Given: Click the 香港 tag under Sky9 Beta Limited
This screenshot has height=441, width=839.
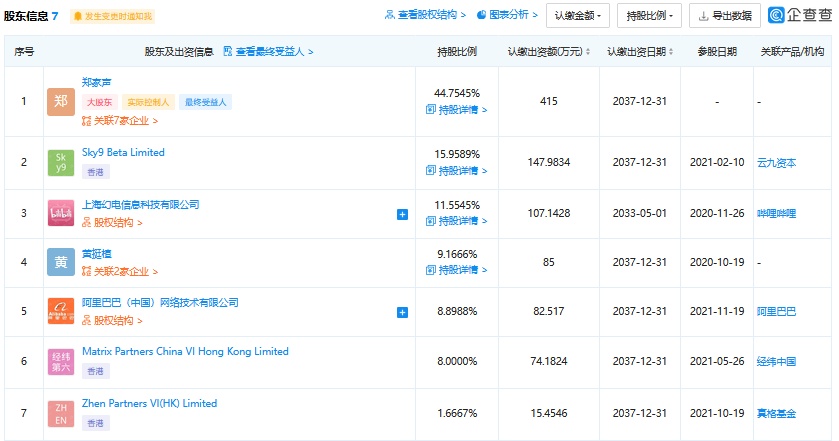Looking at the screenshot, I should (x=95, y=172).
